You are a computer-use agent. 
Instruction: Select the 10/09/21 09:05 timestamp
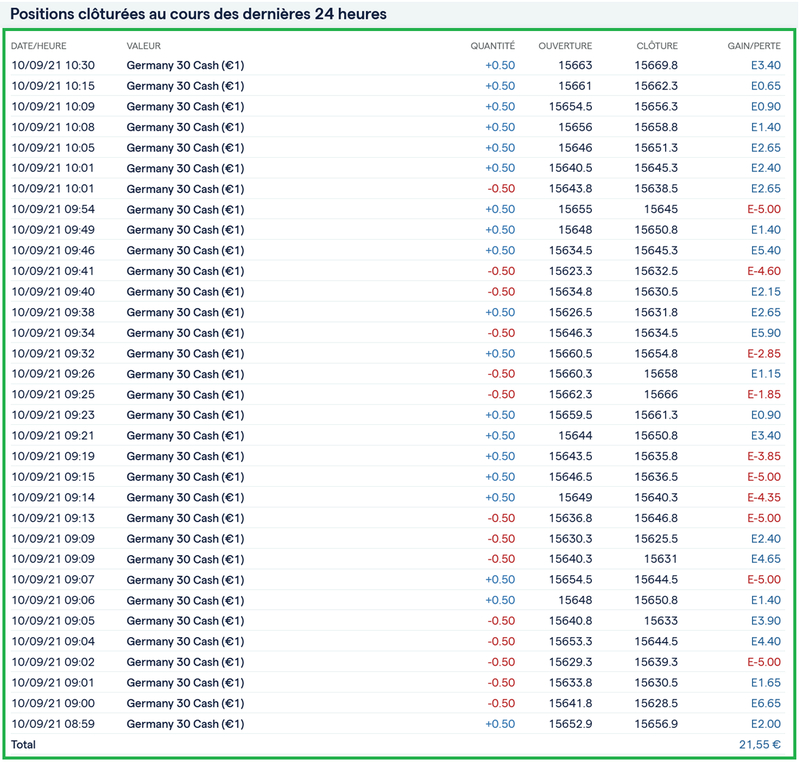(x=53, y=621)
